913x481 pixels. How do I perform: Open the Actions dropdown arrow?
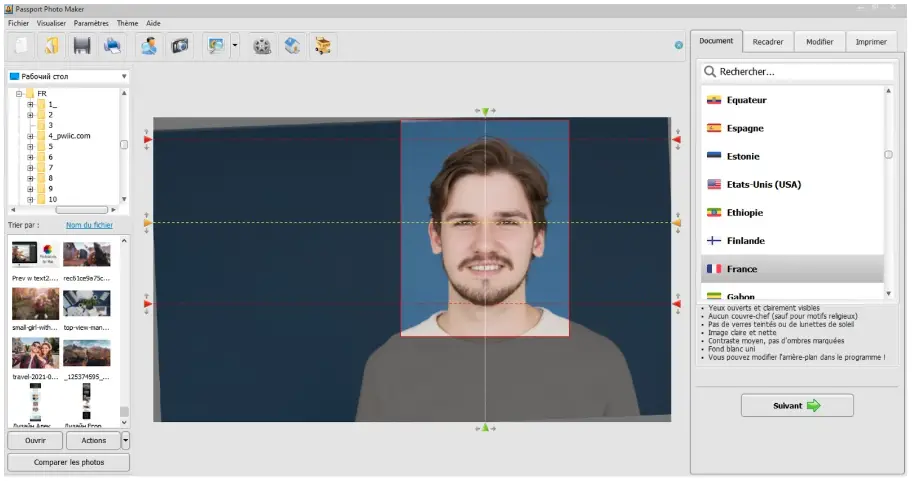125,440
